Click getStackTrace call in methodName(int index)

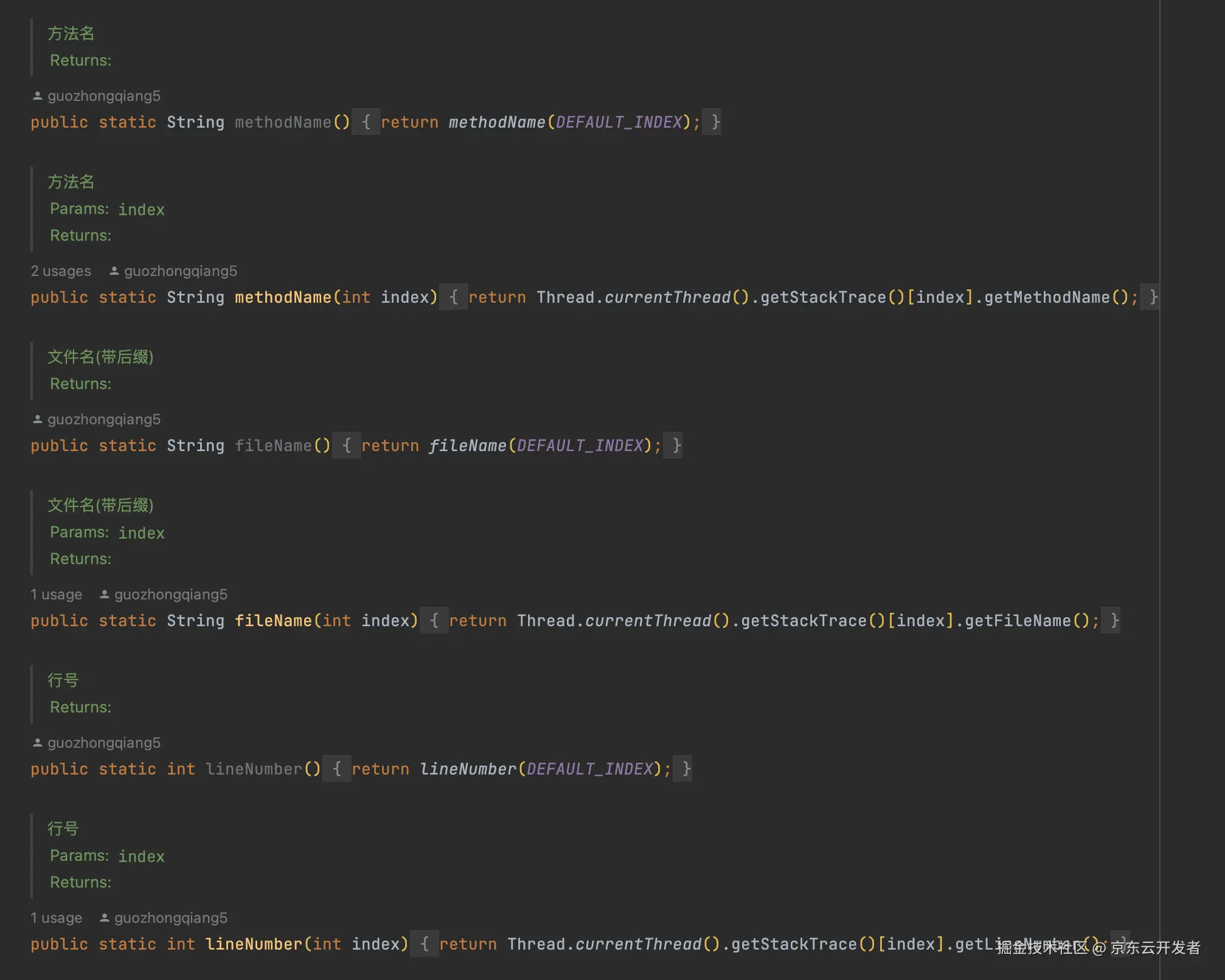(x=823, y=297)
